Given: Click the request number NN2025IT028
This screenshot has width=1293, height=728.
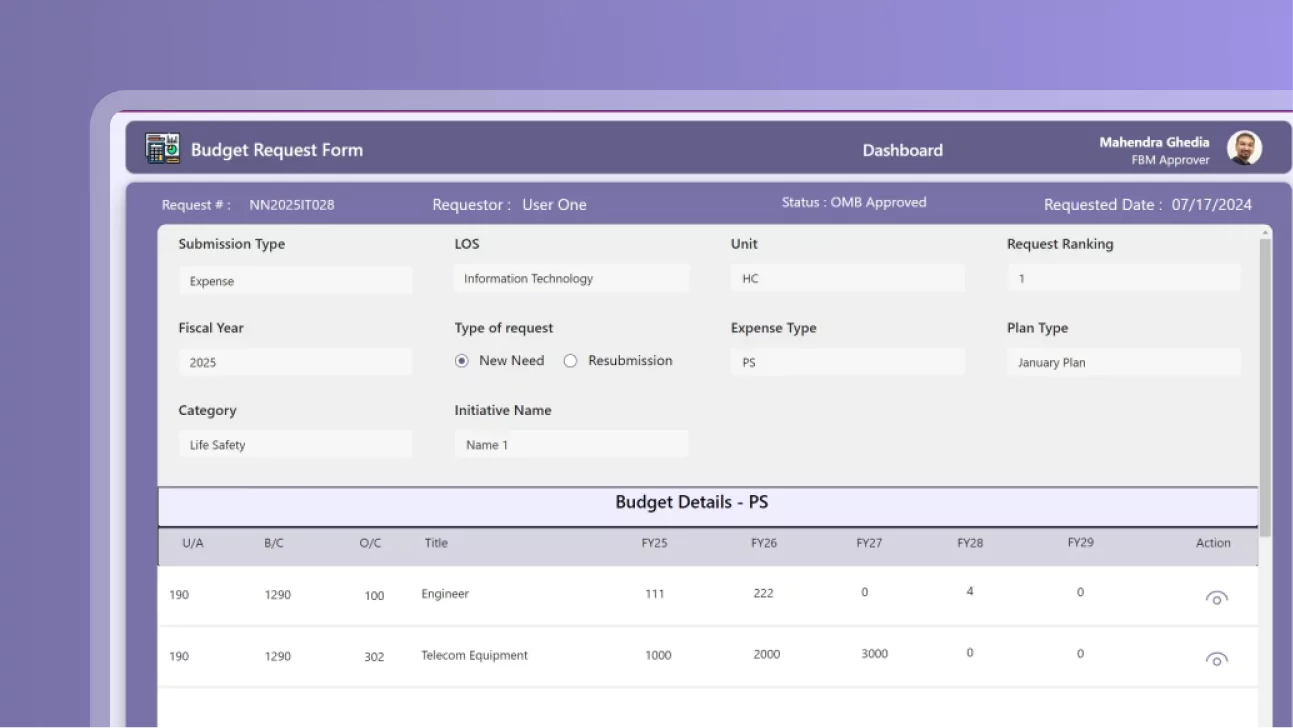Looking at the screenshot, I should click(x=292, y=205).
